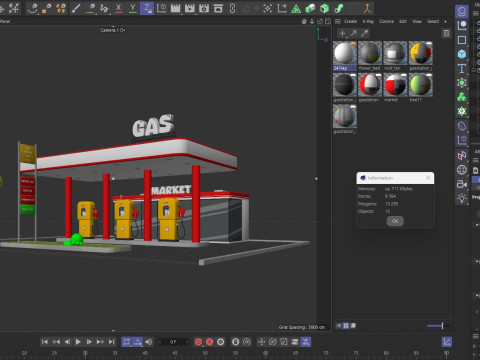Select the market material thumbnail
Screen dimensions: 480x360
395,85
